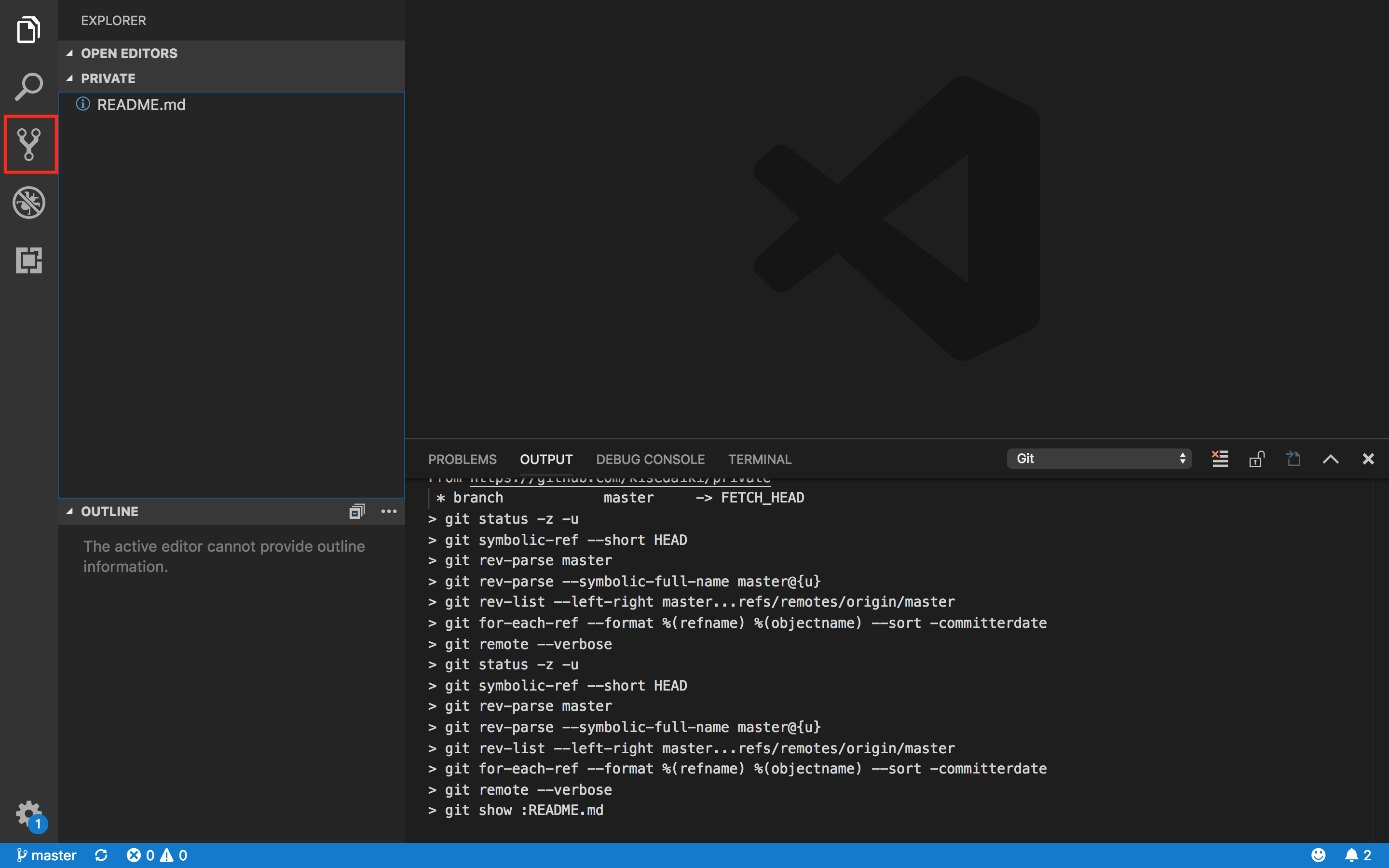1389x868 pixels.
Task: Click the master branch in status bar
Action: coord(46,855)
